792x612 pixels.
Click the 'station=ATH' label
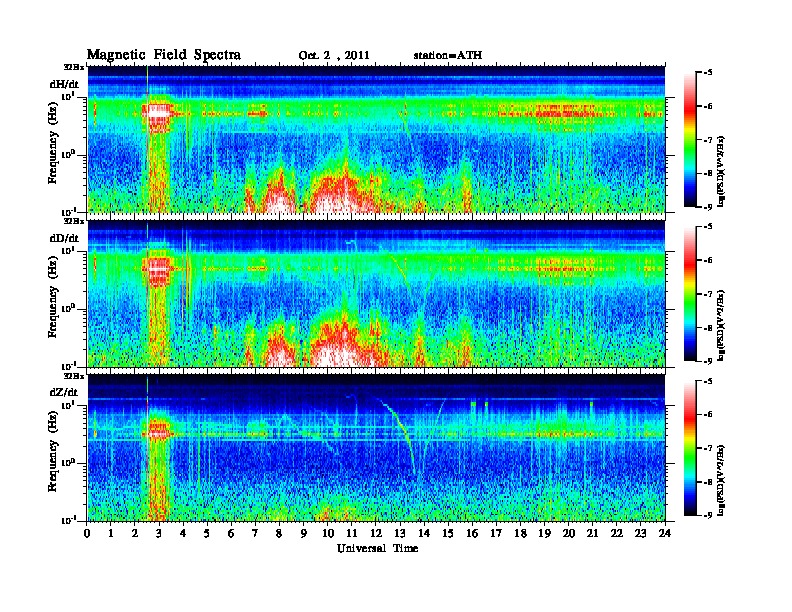point(448,55)
